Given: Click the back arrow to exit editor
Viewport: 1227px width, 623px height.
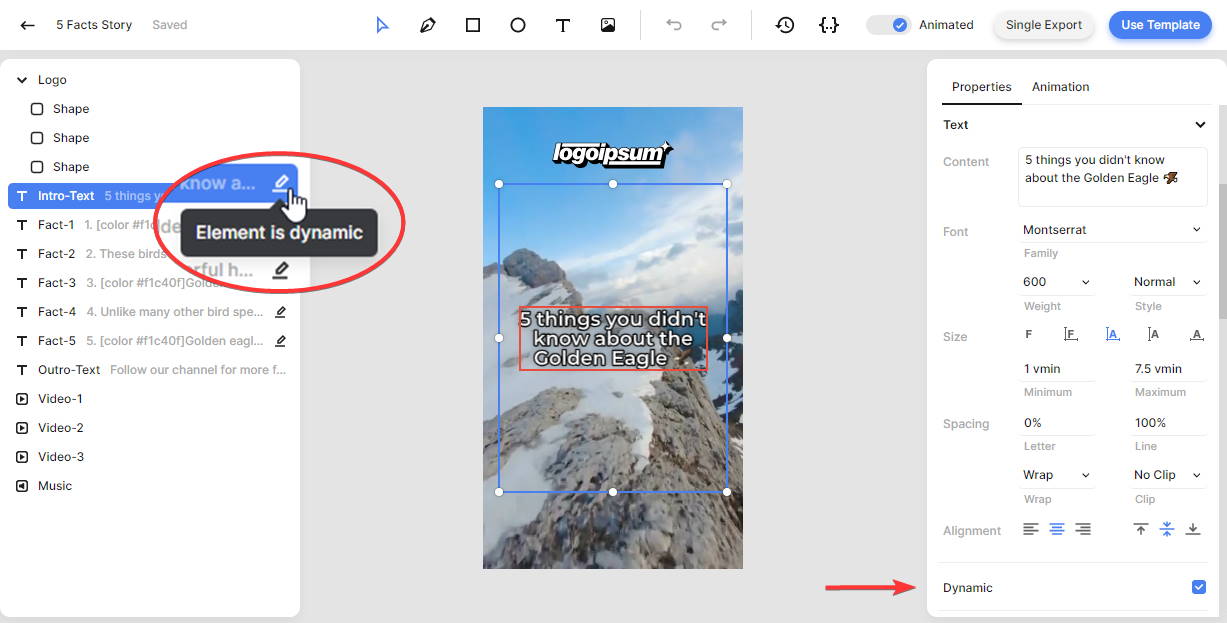Looking at the screenshot, I should click(x=28, y=25).
